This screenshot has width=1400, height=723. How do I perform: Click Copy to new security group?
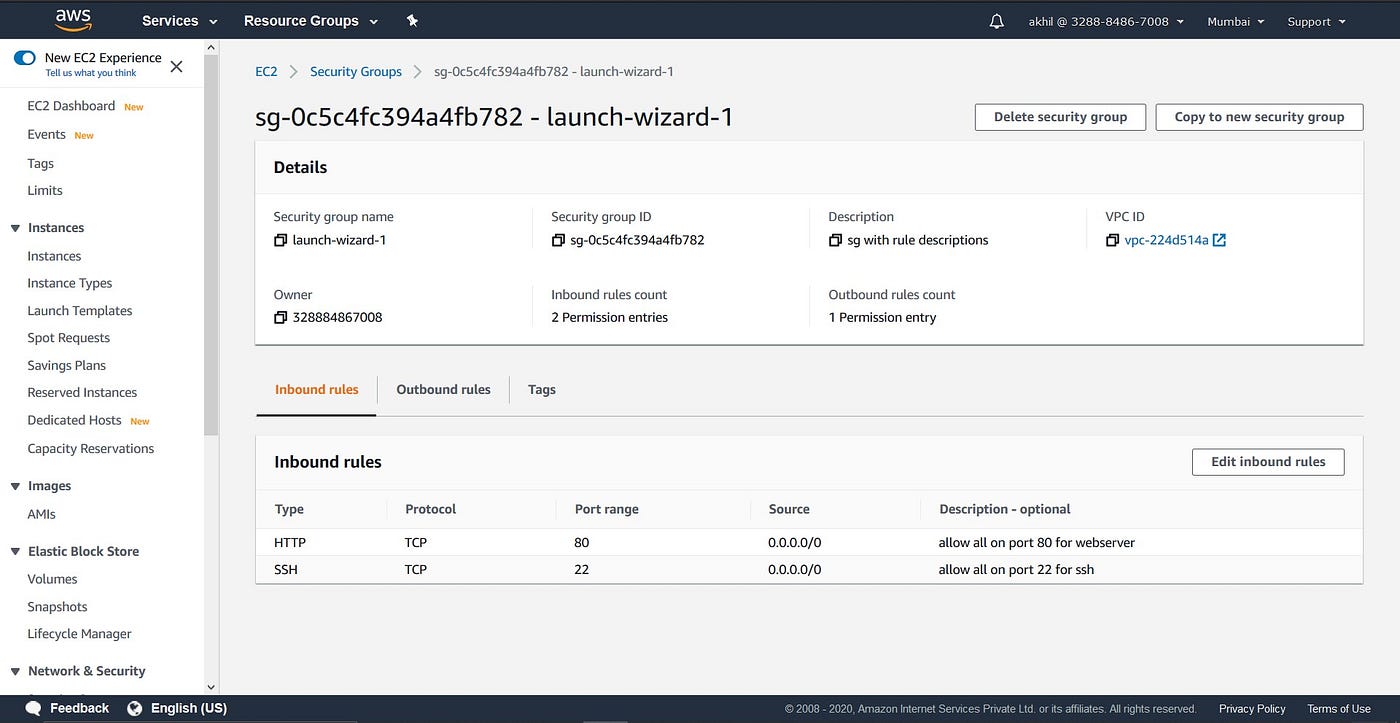point(1259,117)
